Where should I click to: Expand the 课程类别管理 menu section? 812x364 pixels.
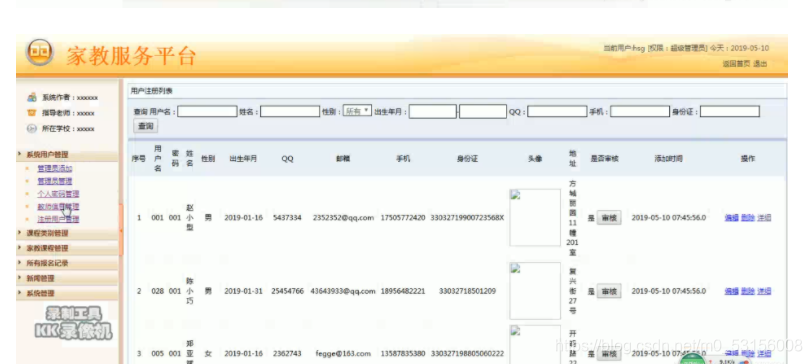pos(67,233)
